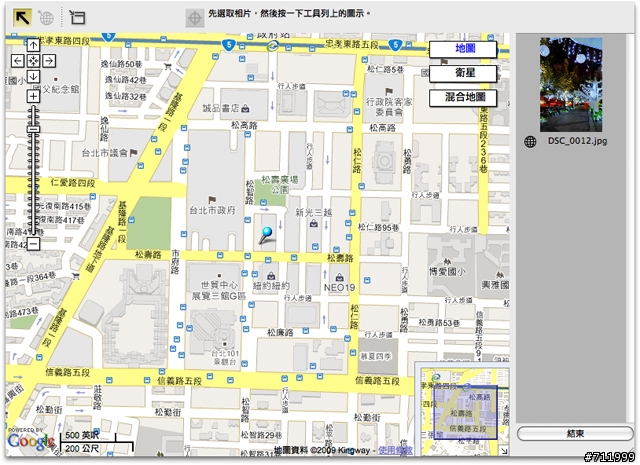
Task: Click the center map reset button
Action: [33, 61]
